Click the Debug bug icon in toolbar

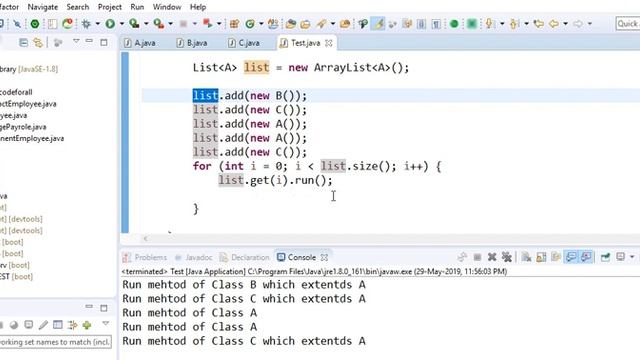coord(86,24)
